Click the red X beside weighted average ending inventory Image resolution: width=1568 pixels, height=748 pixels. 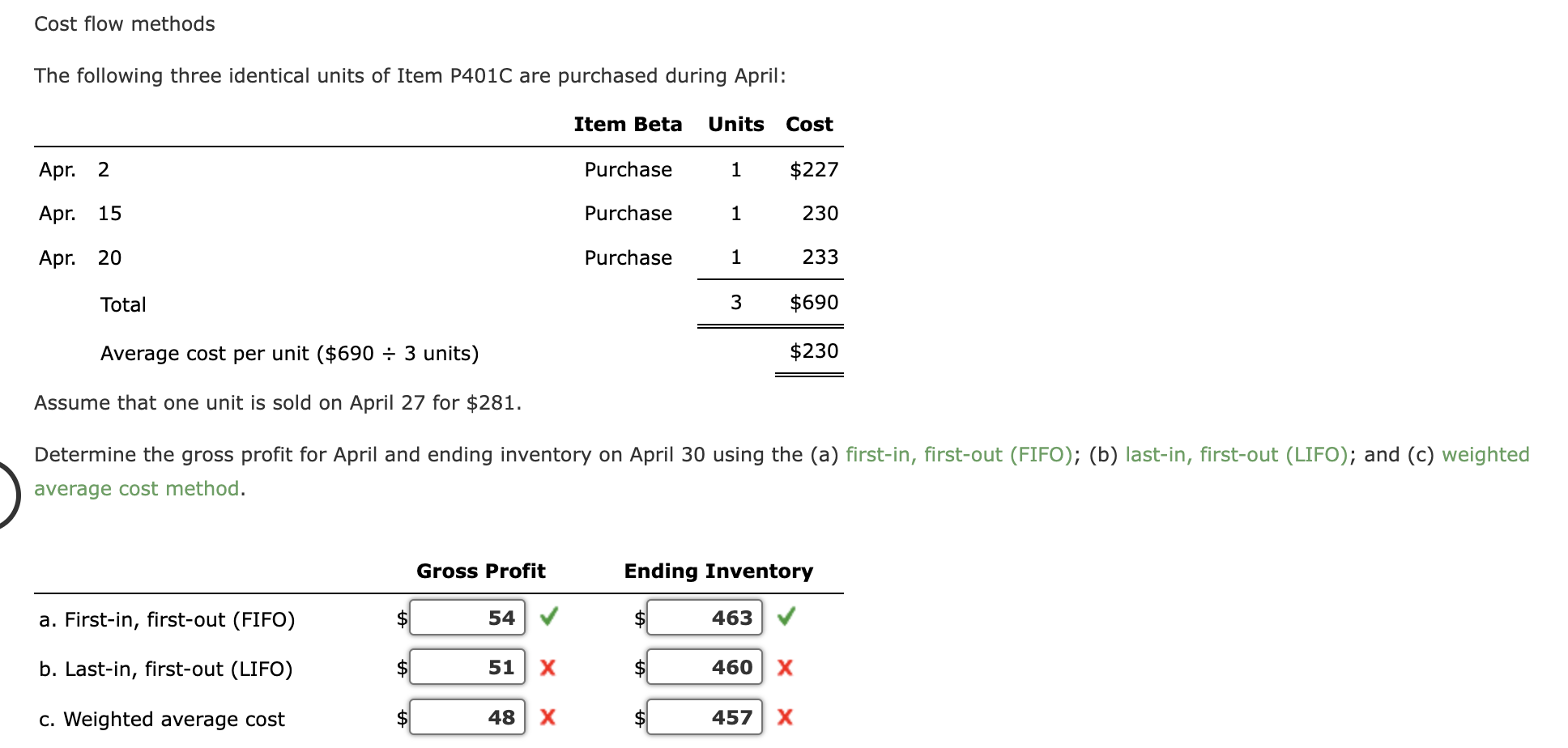(x=785, y=717)
